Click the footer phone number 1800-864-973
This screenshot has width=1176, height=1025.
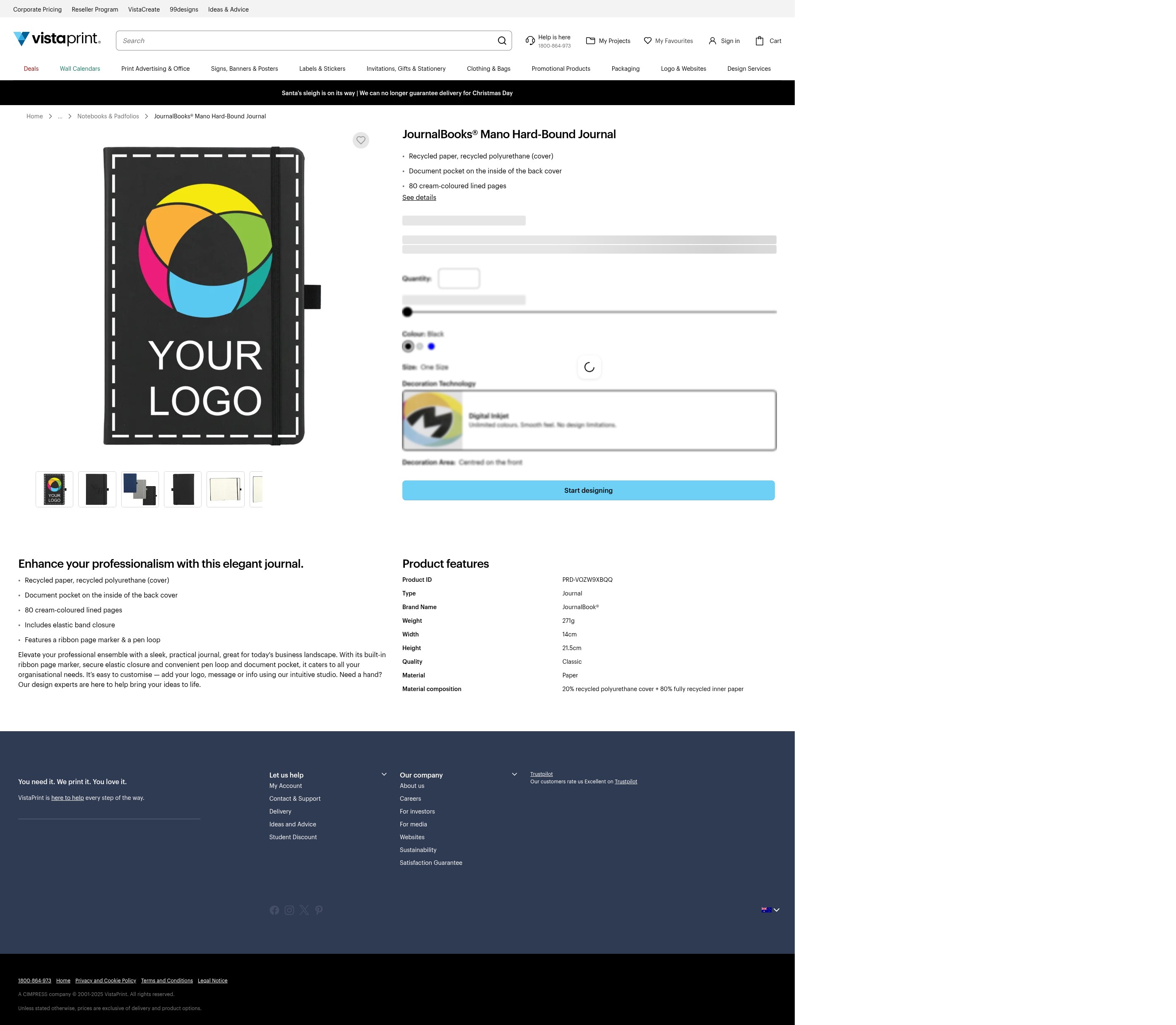point(34,980)
